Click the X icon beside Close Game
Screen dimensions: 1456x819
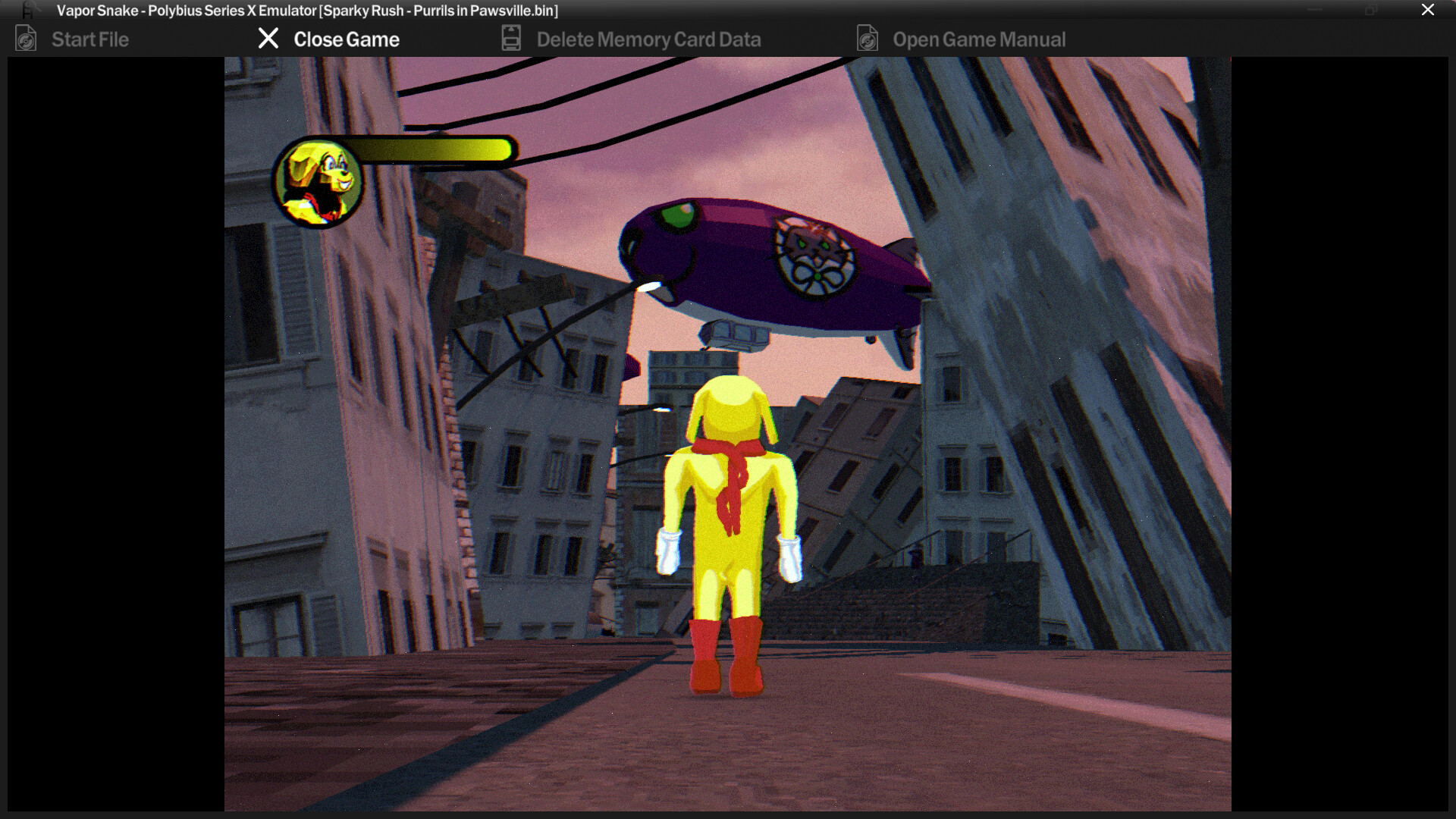click(x=268, y=39)
